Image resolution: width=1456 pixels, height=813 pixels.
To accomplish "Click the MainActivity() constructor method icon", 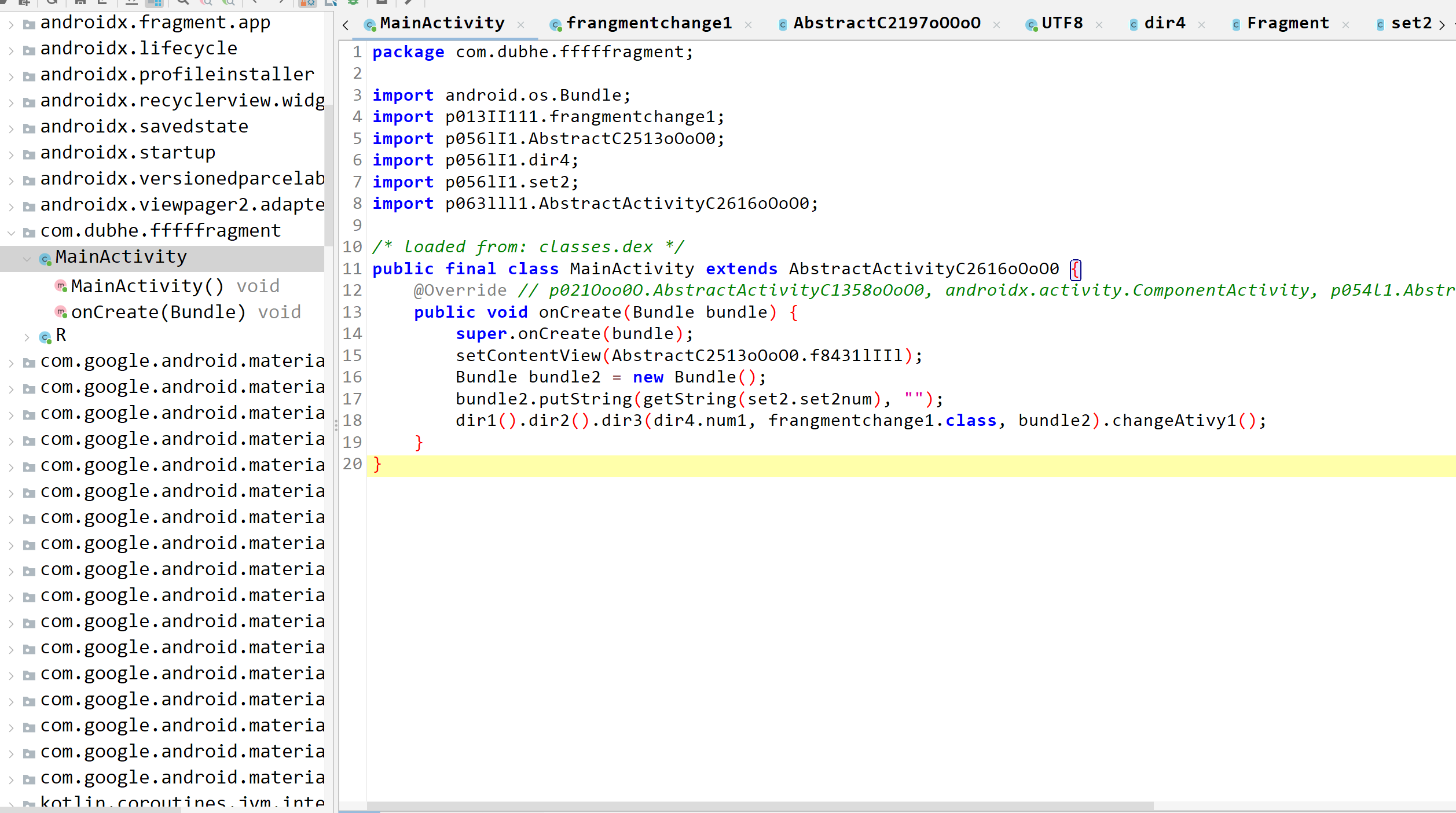I will (x=61, y=286).
